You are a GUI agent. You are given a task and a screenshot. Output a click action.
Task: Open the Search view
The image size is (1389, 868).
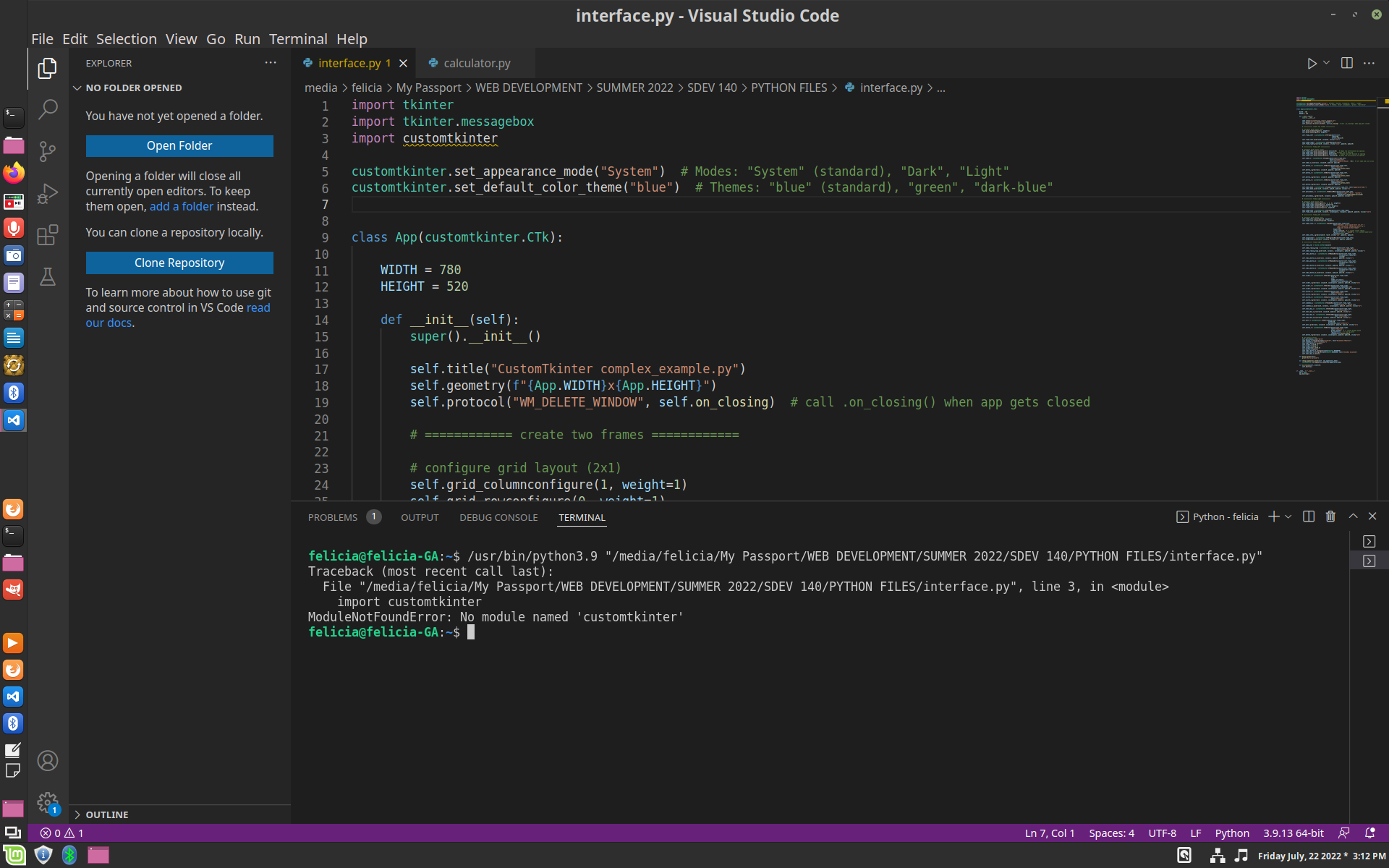click(x=47, y=109)
